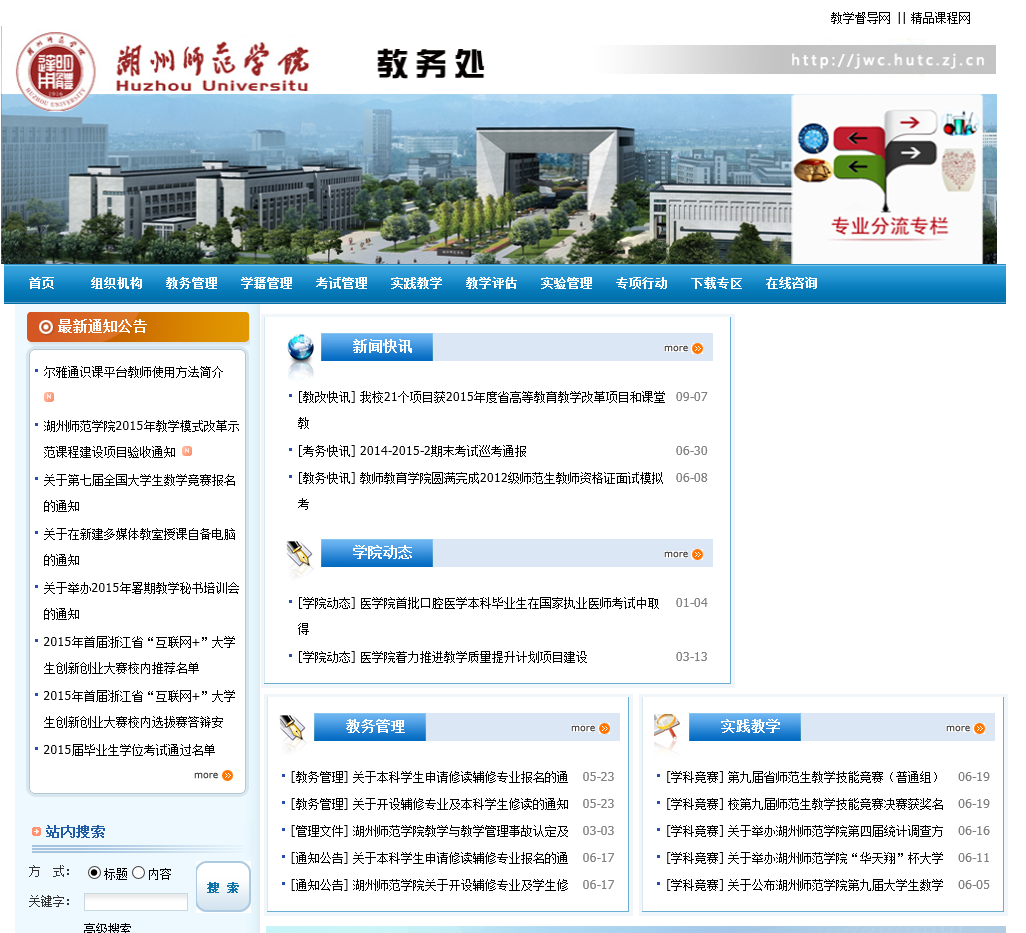Open [学科竞赛] 第九届省师范生教学技能竞赛 item
The width and height of the screenshot is (1026, 933).
(803, 777)
